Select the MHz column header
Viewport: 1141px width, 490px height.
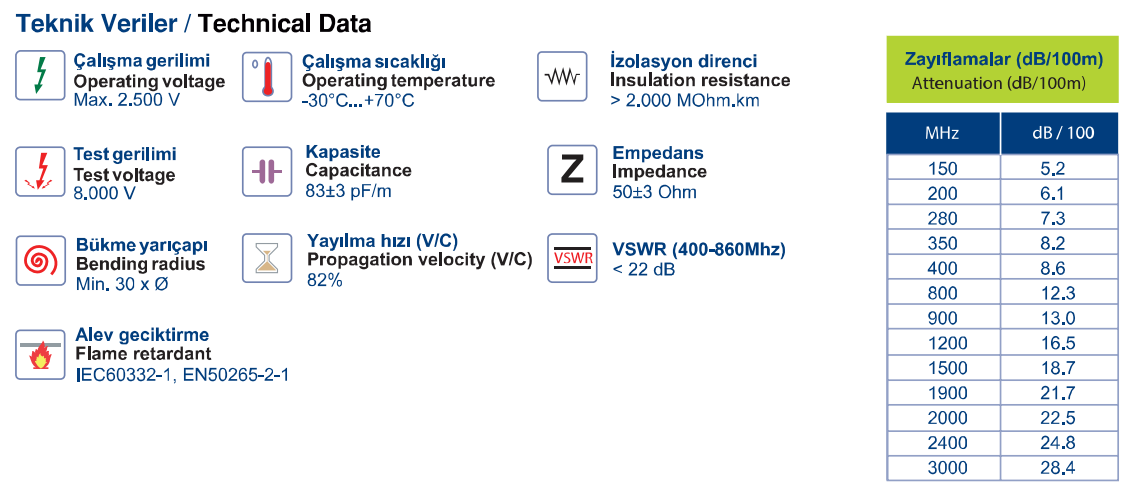pos(943,133)
